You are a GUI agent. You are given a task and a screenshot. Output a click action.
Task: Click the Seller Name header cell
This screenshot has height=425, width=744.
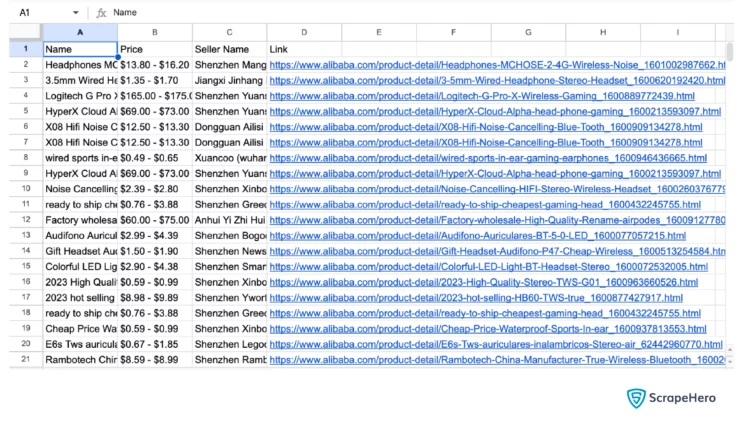click(230, 49)
